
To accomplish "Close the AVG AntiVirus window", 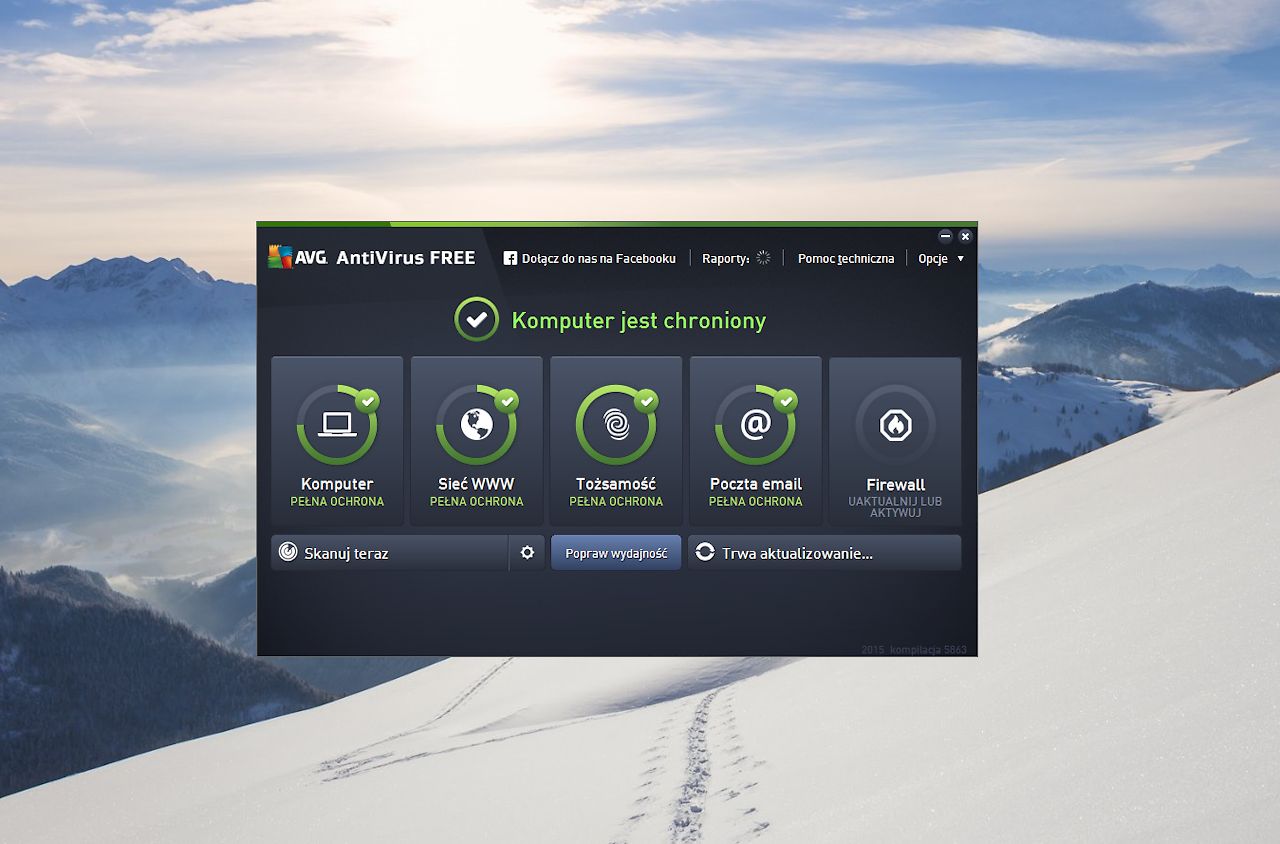I will point(965,236).
